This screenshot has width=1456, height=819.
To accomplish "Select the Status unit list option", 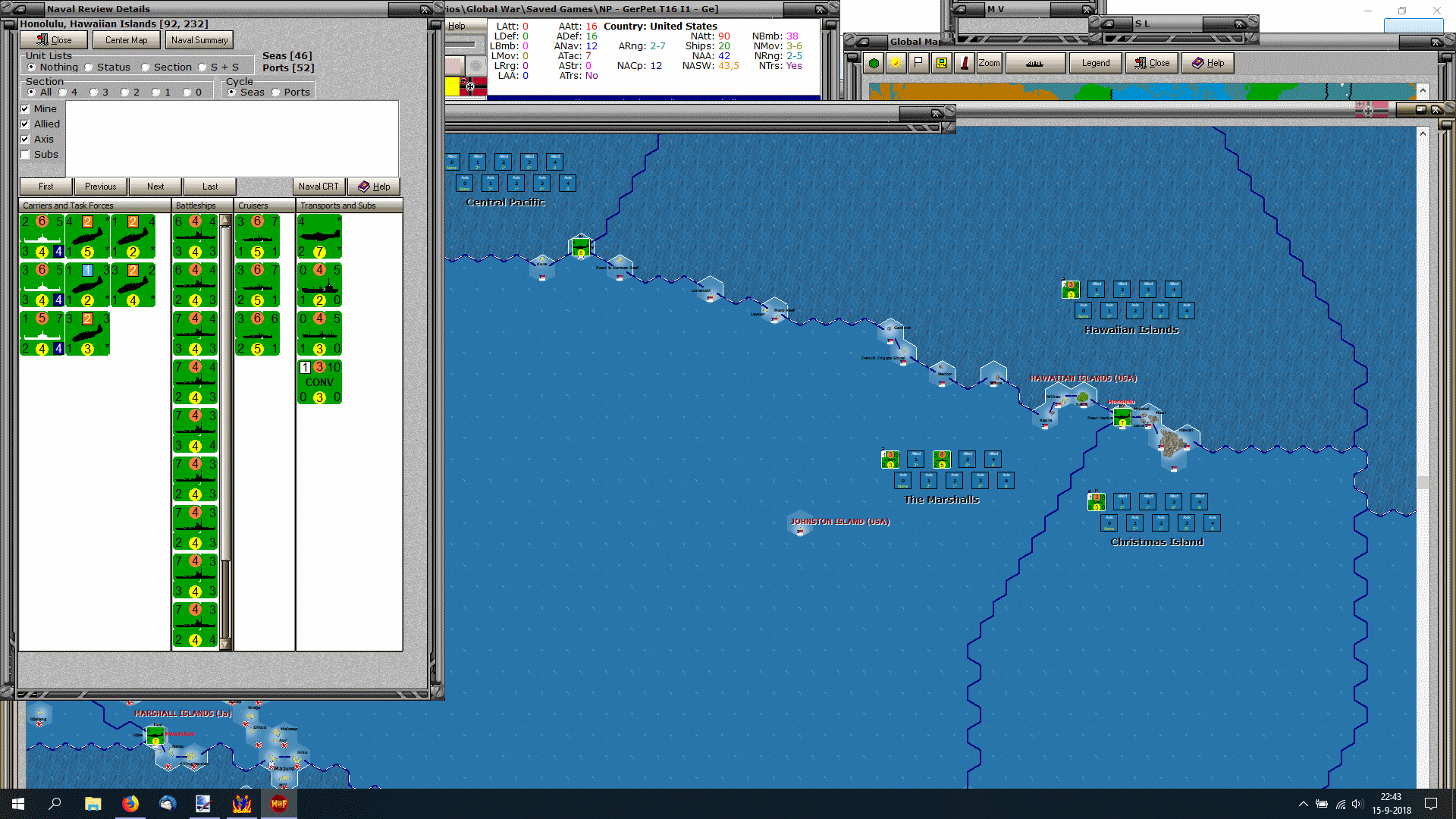I will point(89,67).
